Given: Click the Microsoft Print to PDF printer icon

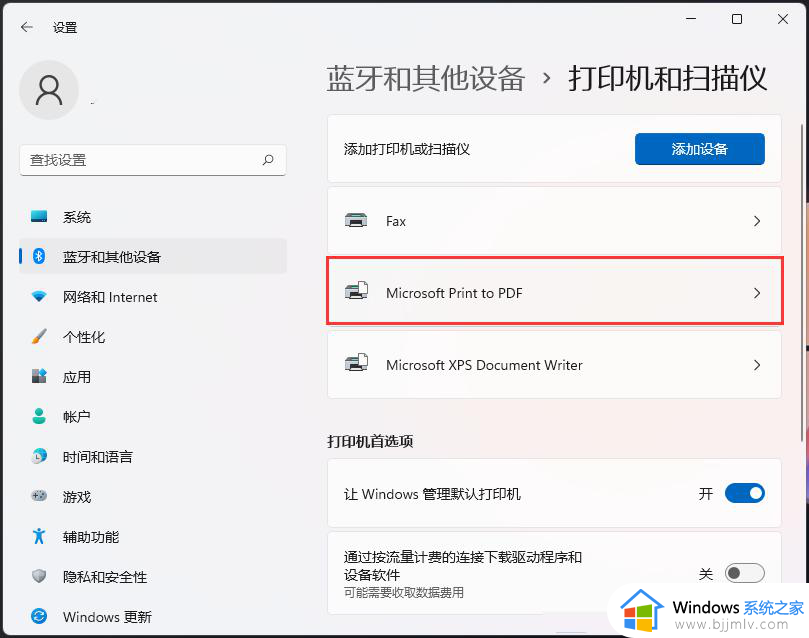Looking at the screenshot, I should (x=356, y=291).
